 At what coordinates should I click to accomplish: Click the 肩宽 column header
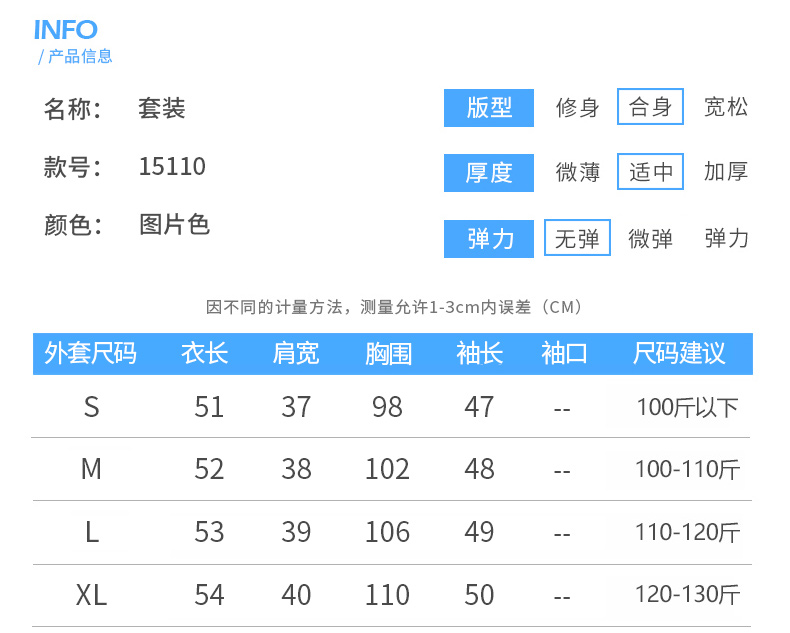[x=295, y=353]
